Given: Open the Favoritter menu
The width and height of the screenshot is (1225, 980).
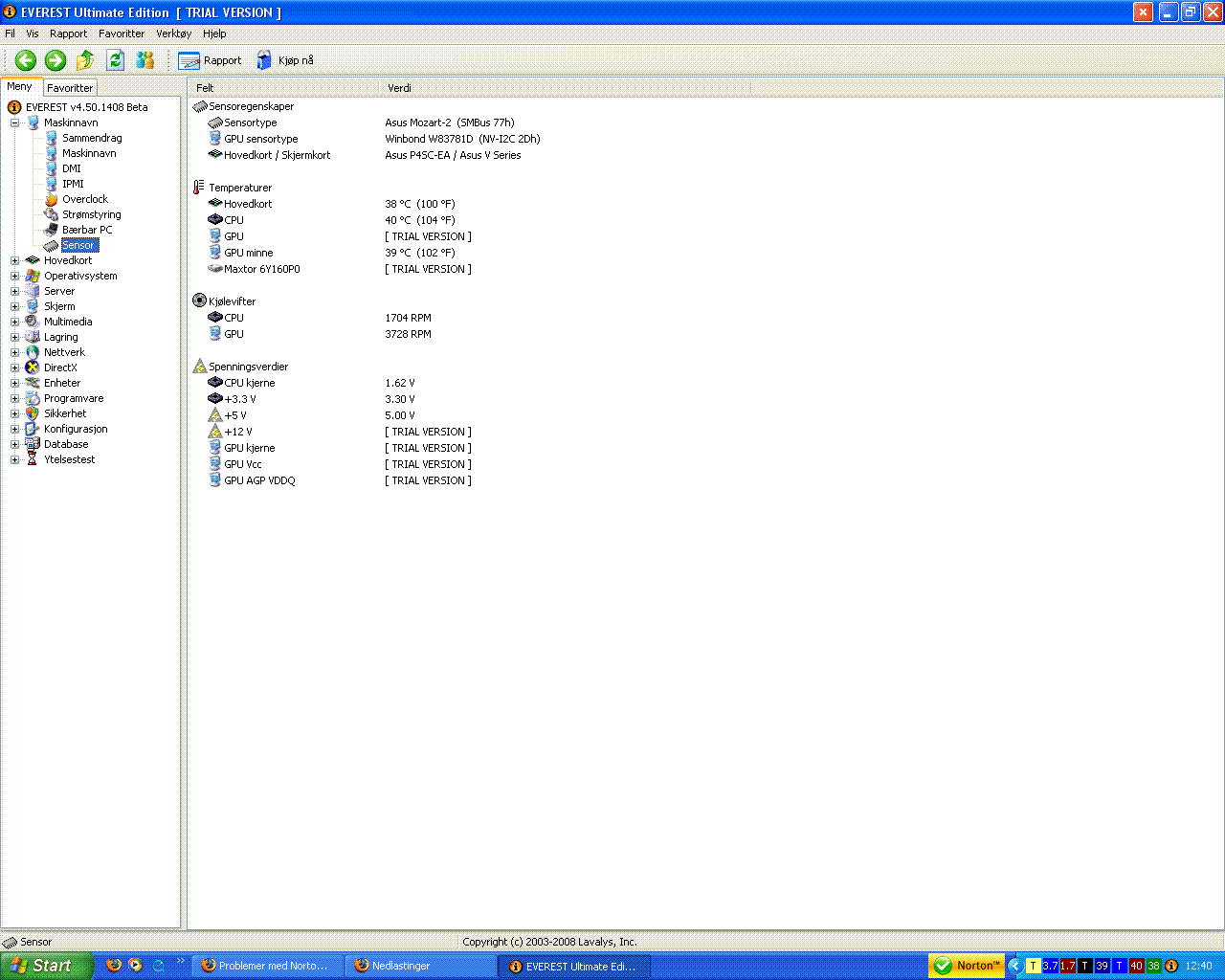Looking at the screenshot, I should click(x=122, y=33).
